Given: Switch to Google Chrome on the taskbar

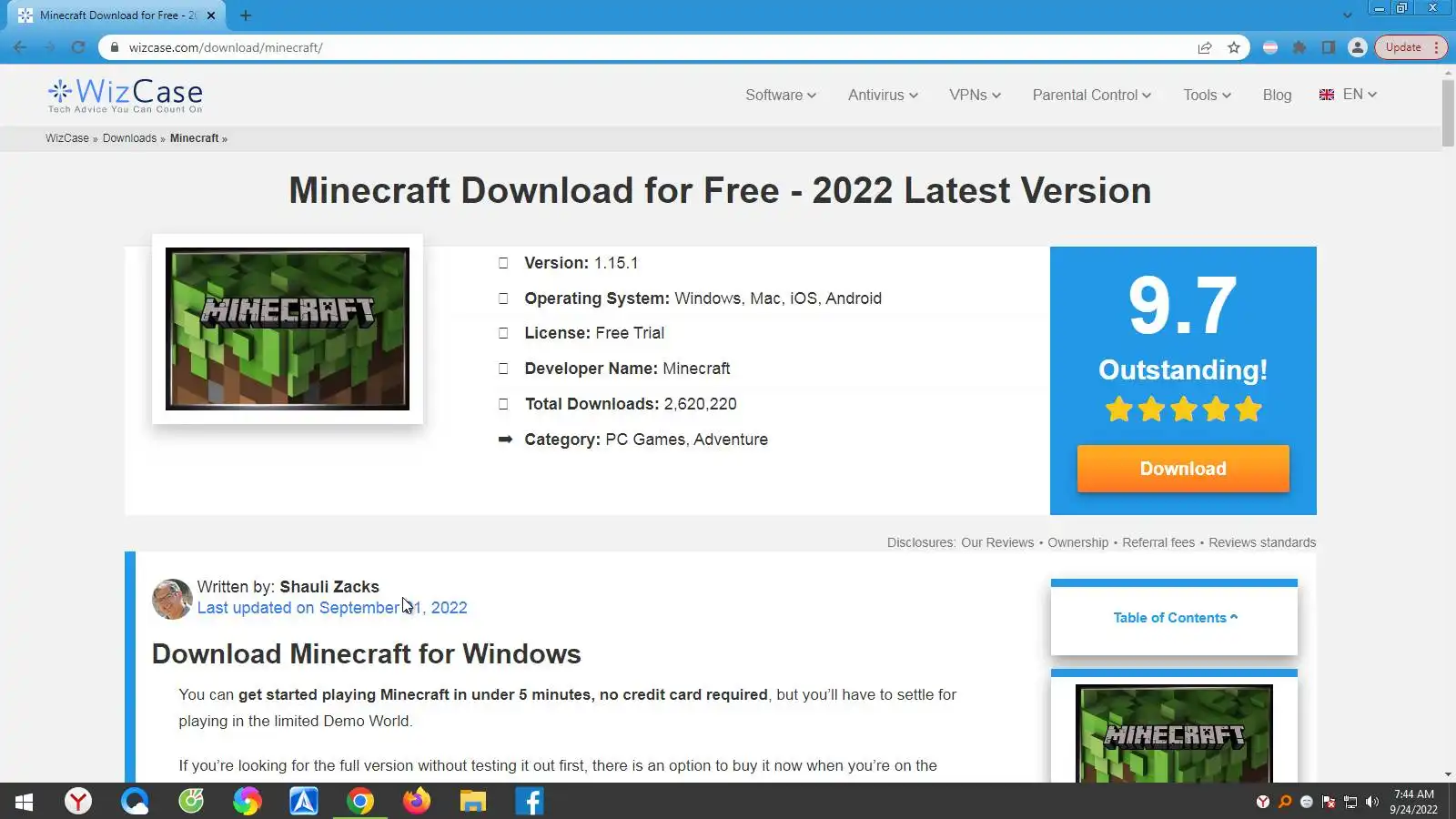Looking at the screenshot, I should pos(360,802).
